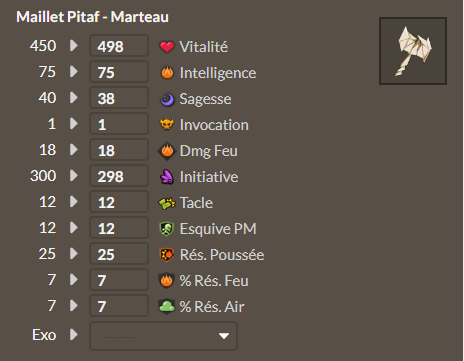Click the Esquive PM shield icon

coord(167,229)
